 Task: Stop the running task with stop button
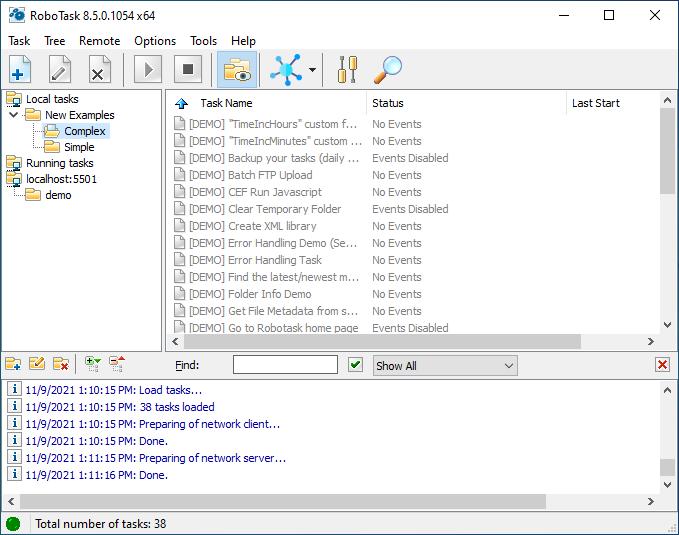click(188, 69)
